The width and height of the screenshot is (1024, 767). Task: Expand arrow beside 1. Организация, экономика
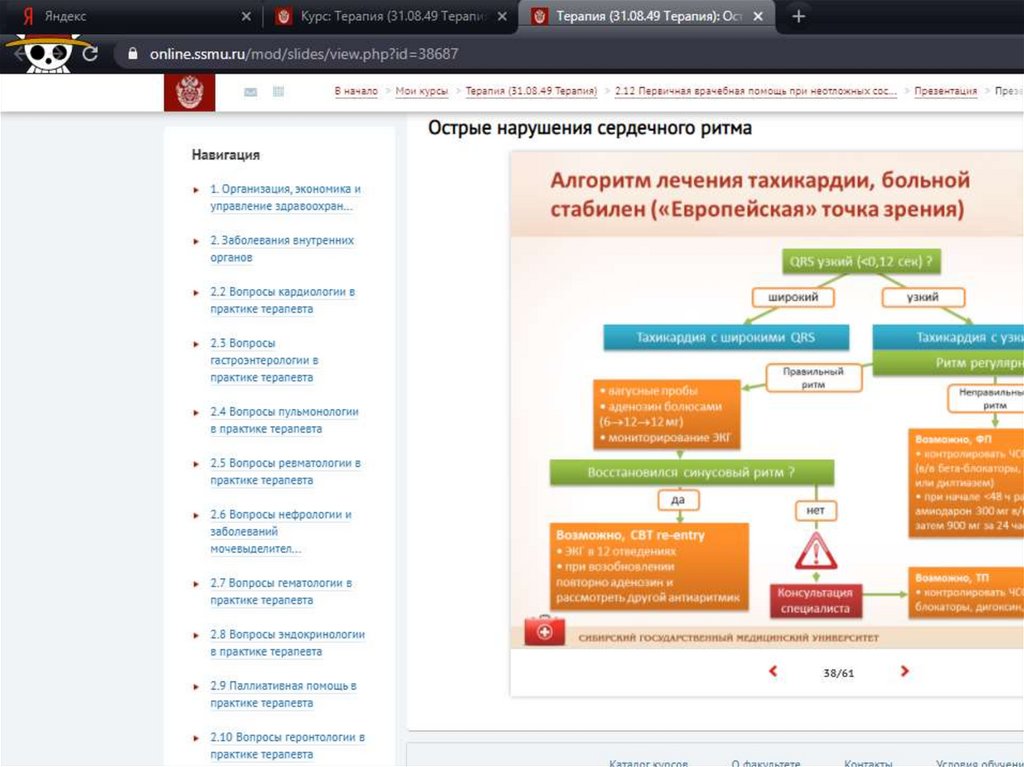point(196,190)
